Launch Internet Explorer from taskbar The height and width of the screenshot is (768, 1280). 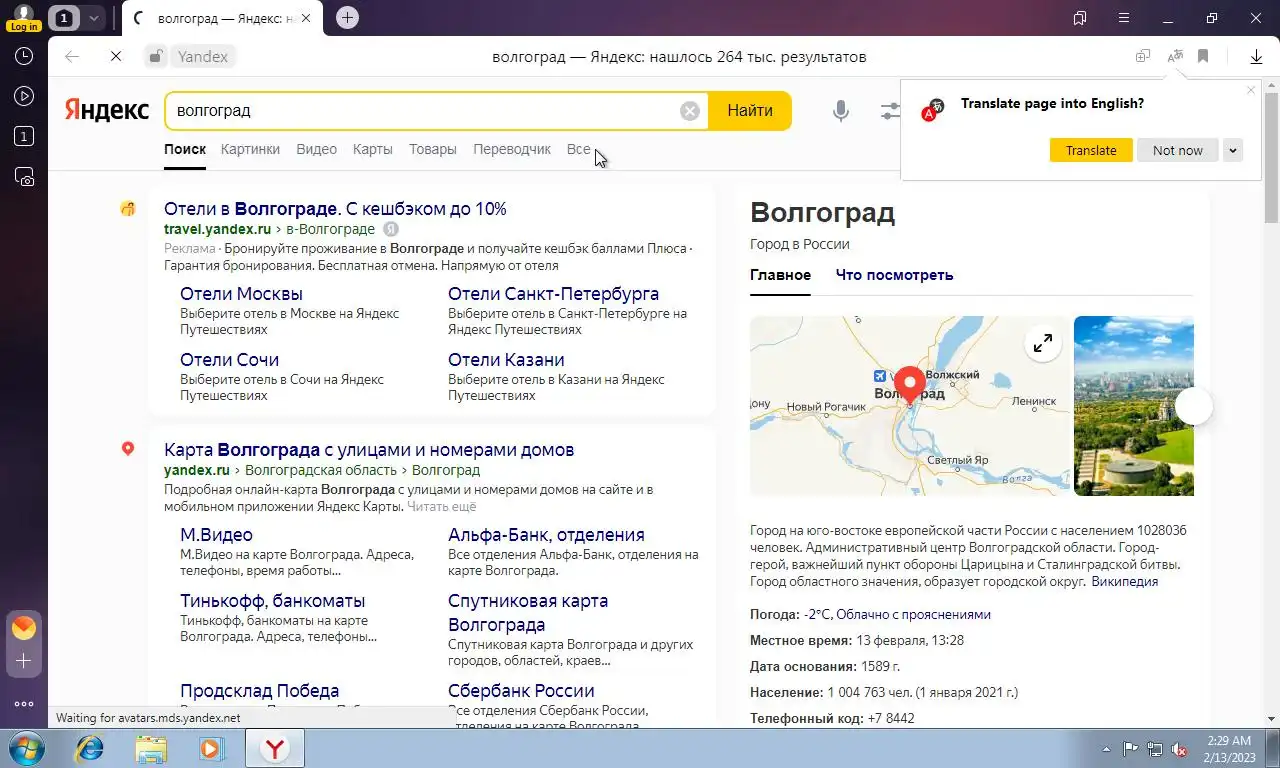click(90, 748)
